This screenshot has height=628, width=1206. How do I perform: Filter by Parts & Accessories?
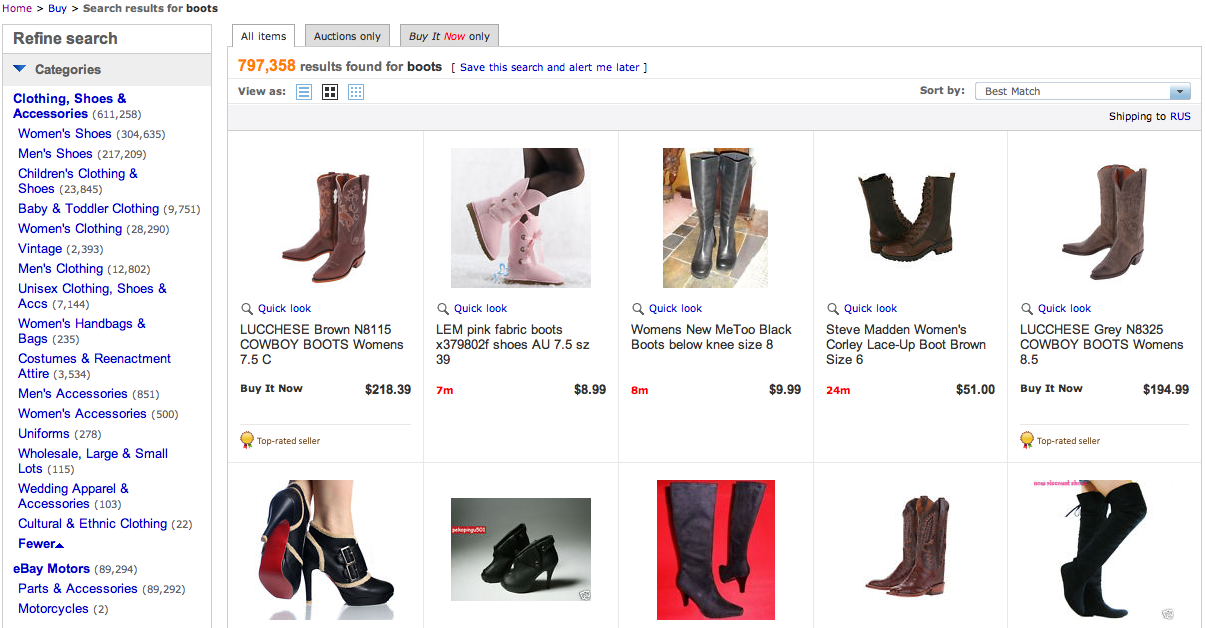coord(78,588)
